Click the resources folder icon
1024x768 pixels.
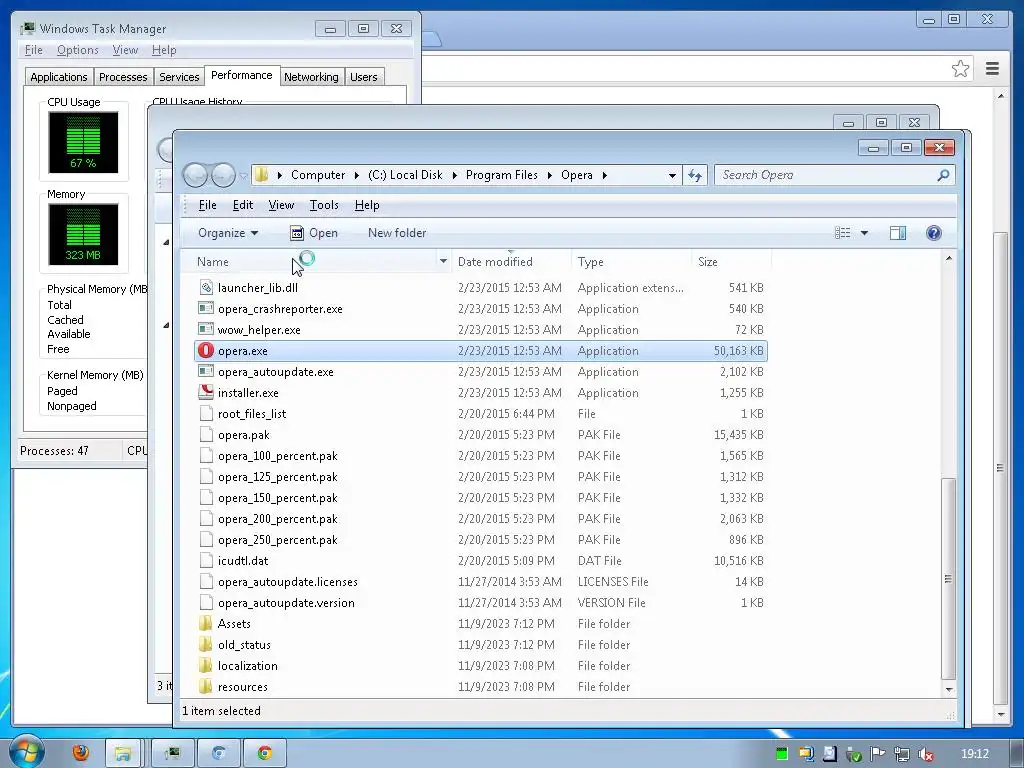(206, 686)
